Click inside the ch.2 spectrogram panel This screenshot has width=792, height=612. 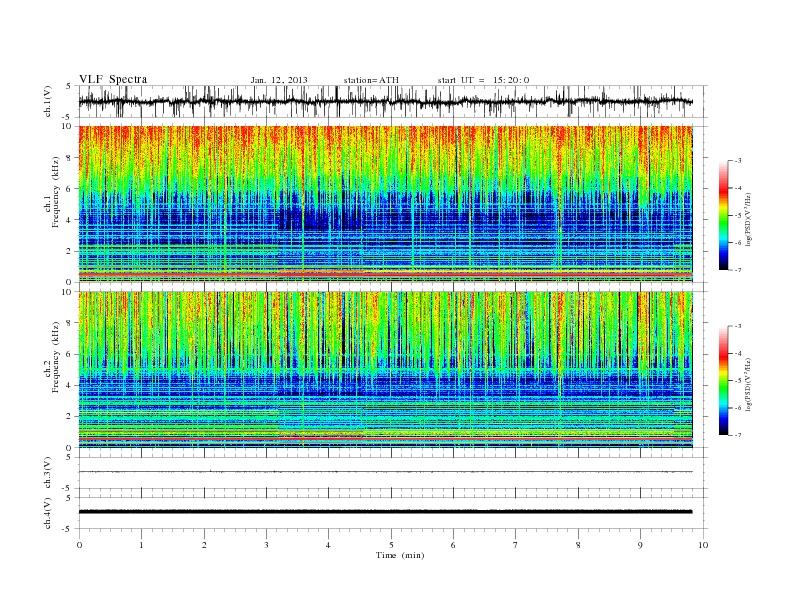pyautogui.click(x=385, y=370)
